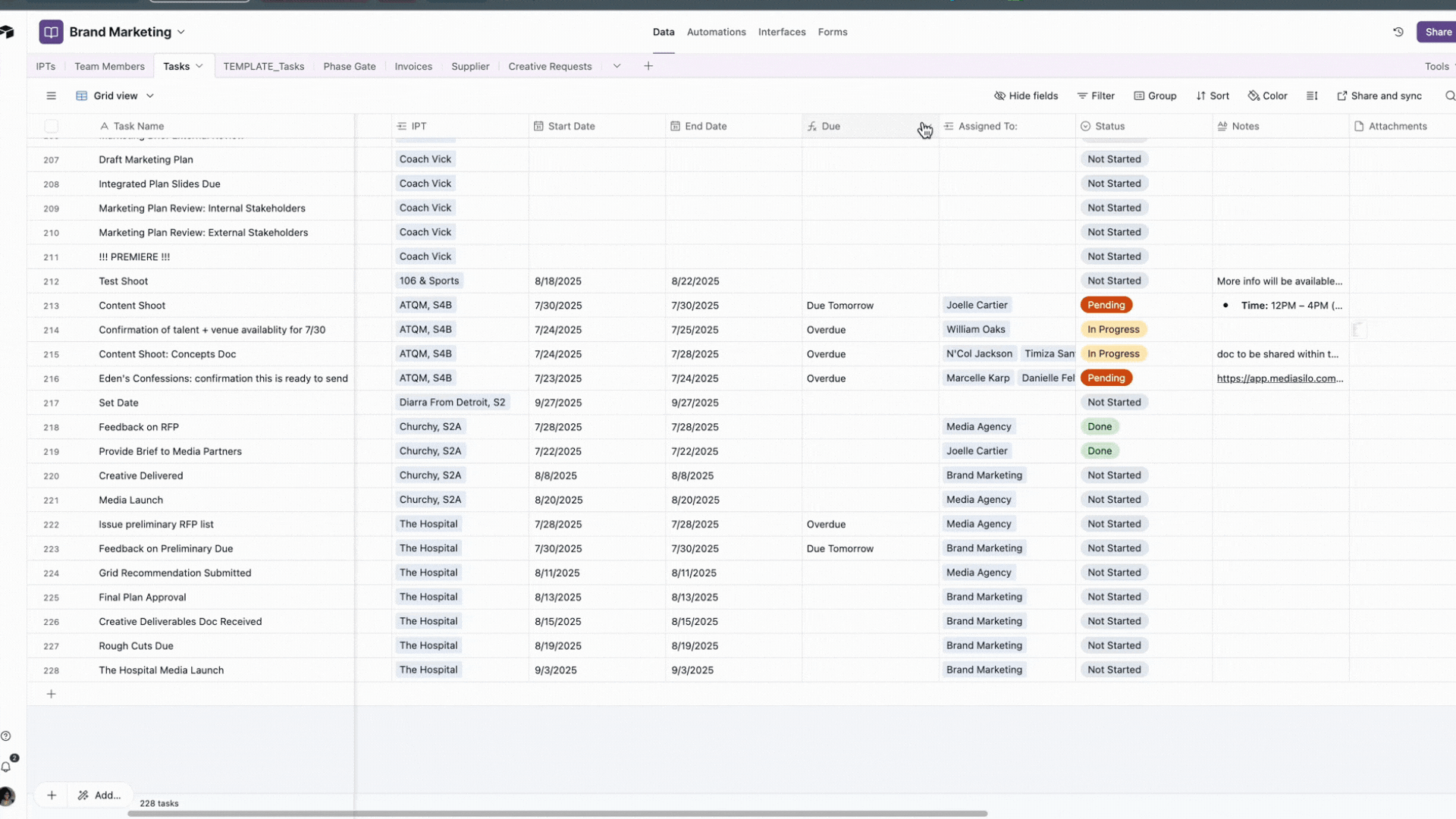The height and width of the screenshot is (819, 1456).
Task: Expand the Brand Marketing base dropdown
Action: [x=181, y=32]
